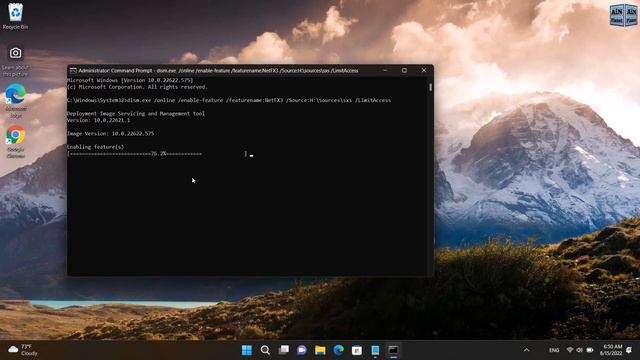Click the Command Prompt title bar icon
The width and height of the screenshot is (640, 360).
pos(73,71)
